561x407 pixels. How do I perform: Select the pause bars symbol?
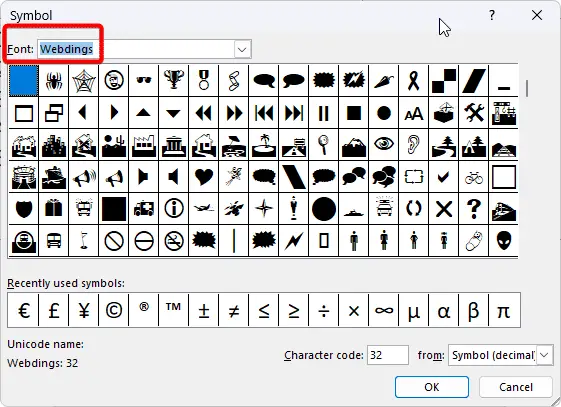coord(324,113)
